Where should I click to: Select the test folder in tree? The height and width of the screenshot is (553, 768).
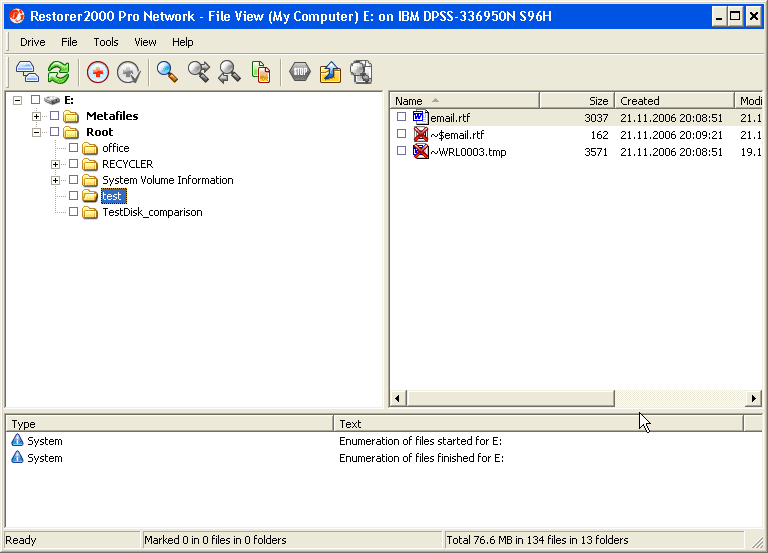(x=114, y=196)
